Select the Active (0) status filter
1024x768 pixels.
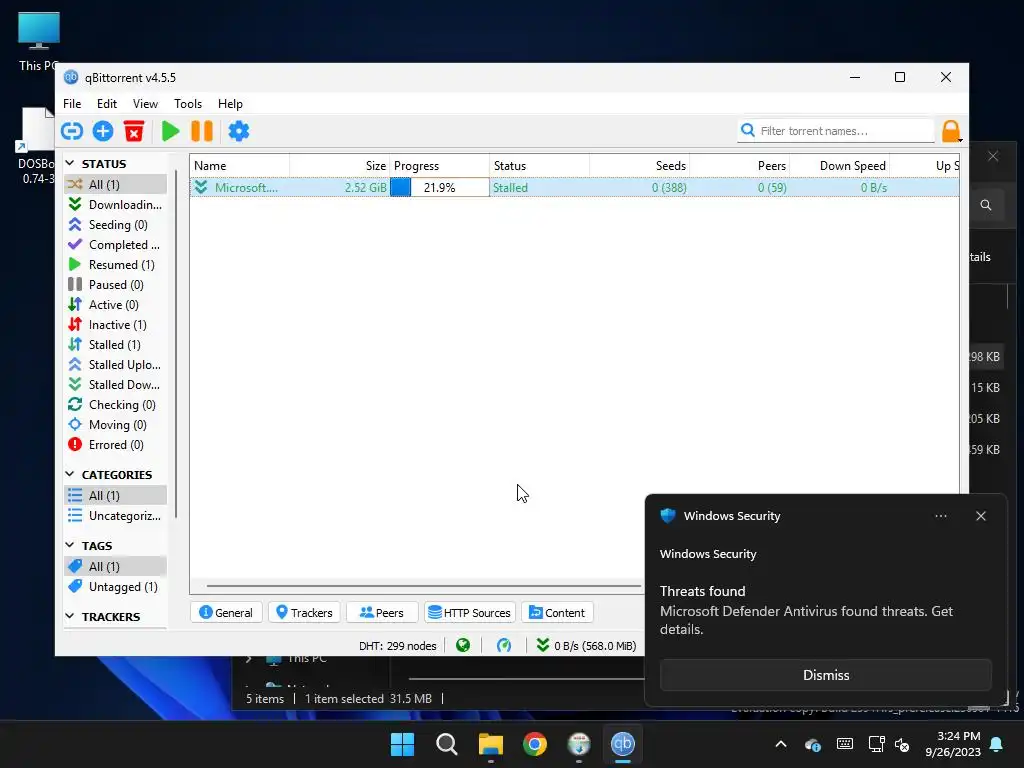coord(115,305)
